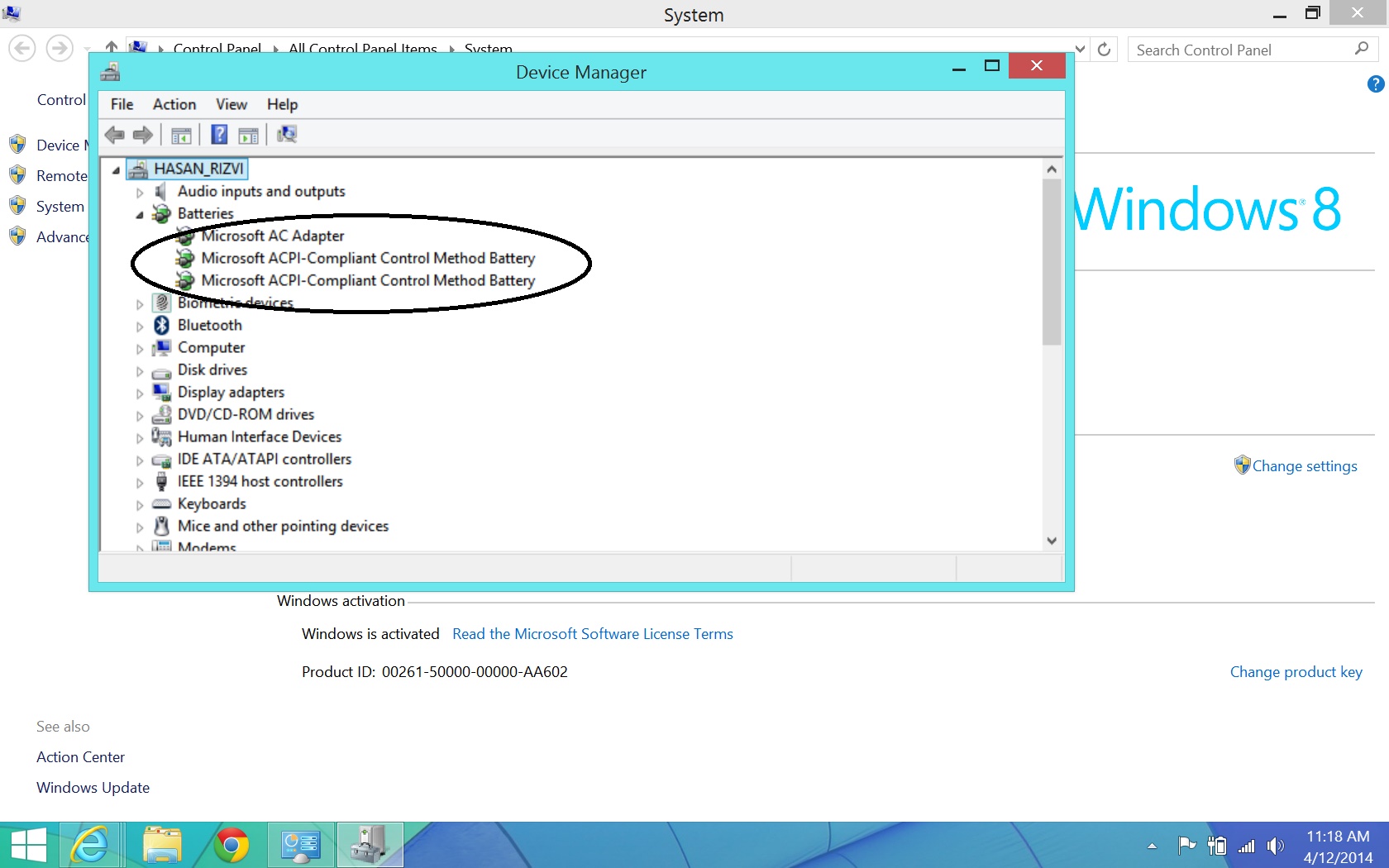Select Microsoft AC Adapter device
This screenshot has width=1389, height=868.
click(x=272, y=236)
